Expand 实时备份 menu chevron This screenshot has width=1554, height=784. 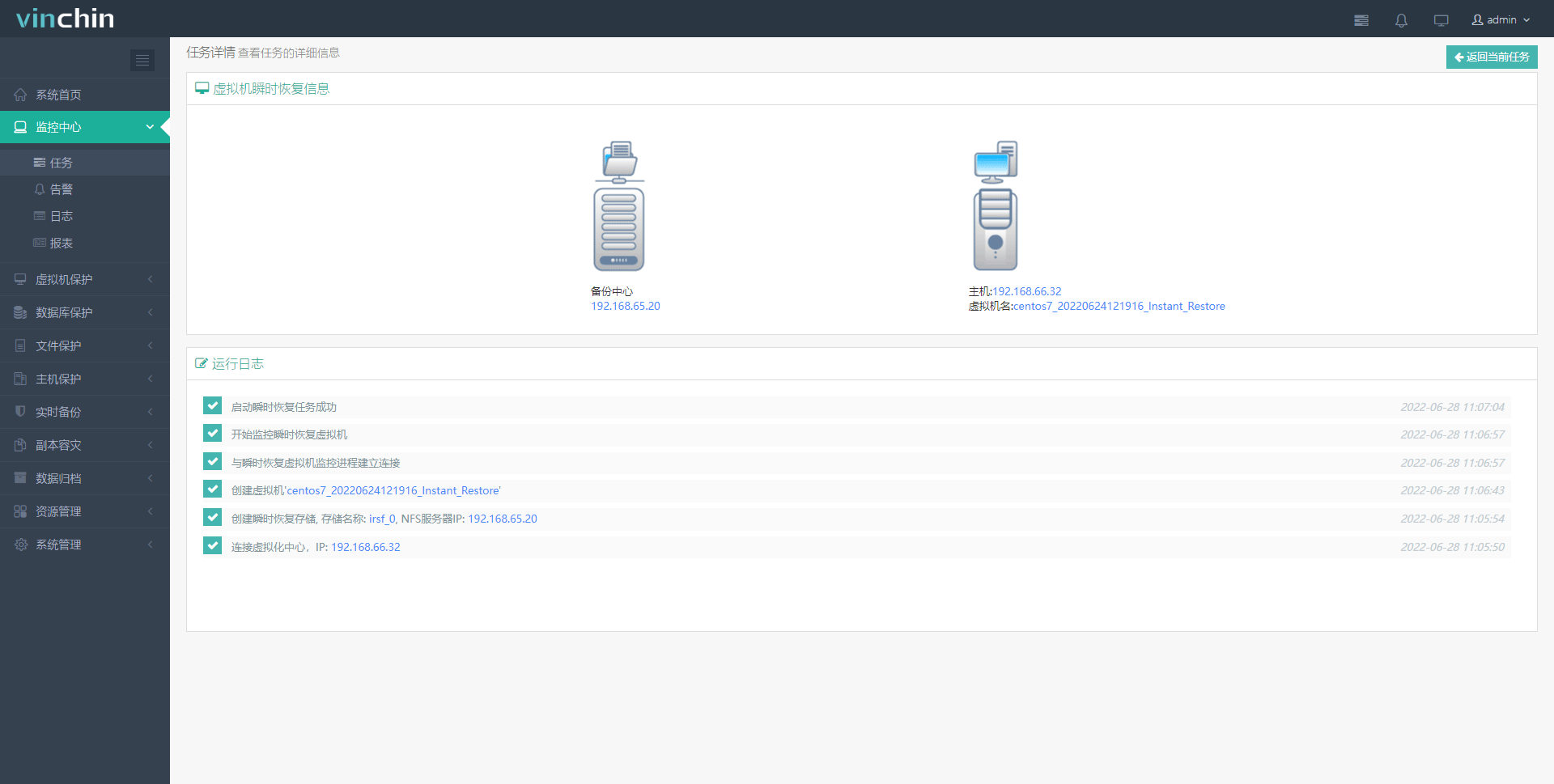[x=150, y=412]
